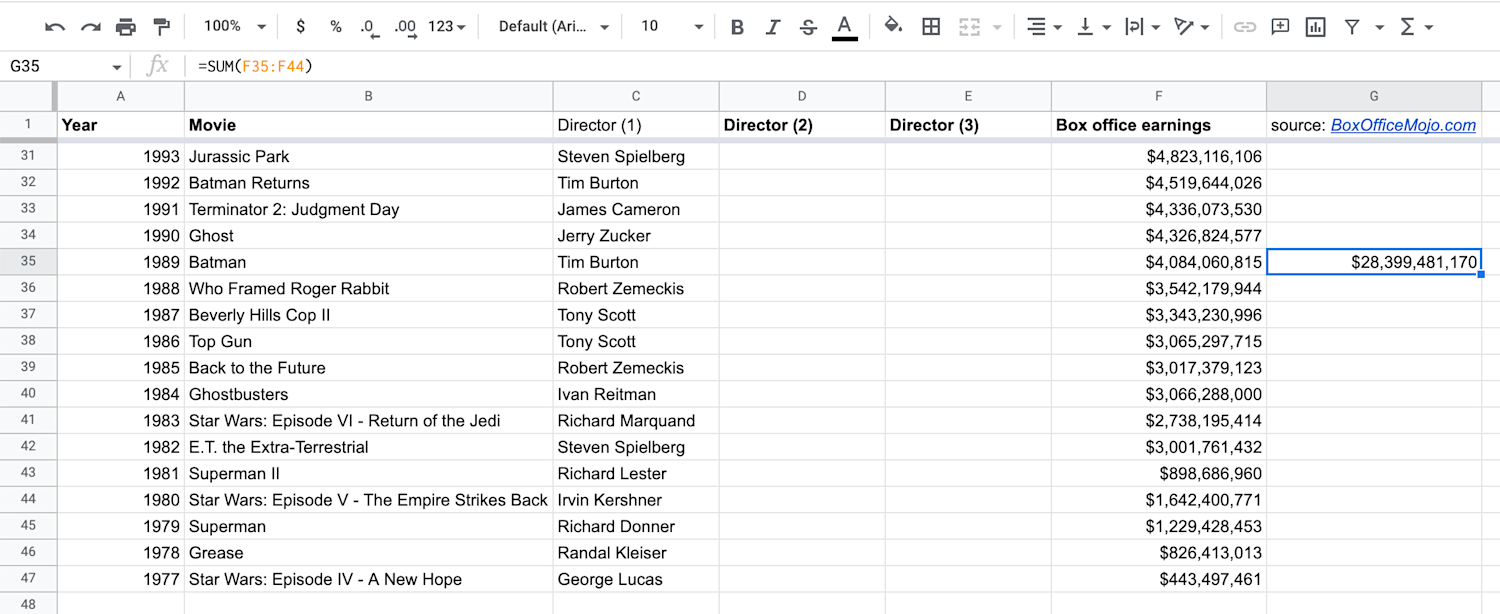The width and height of the screenshot is (1500, 614).
Task: Click the Name Box showing G35
Action: tap(56, 67)
